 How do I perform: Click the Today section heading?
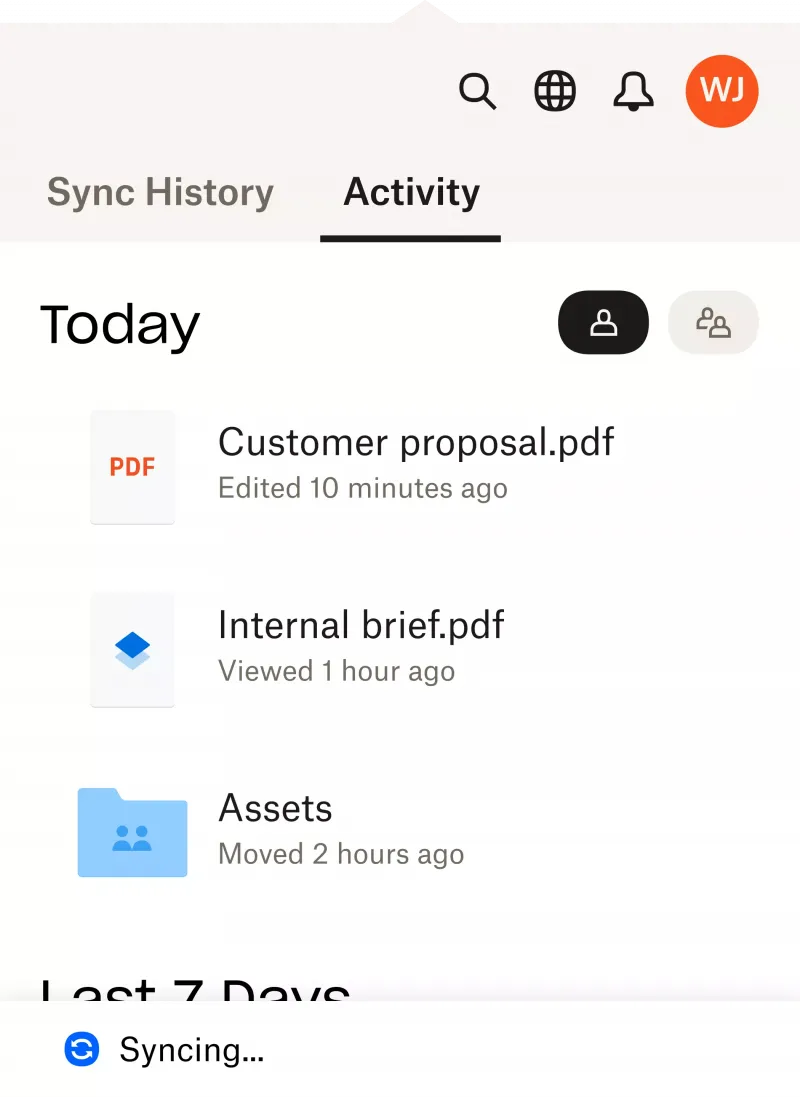pos(120,325)
